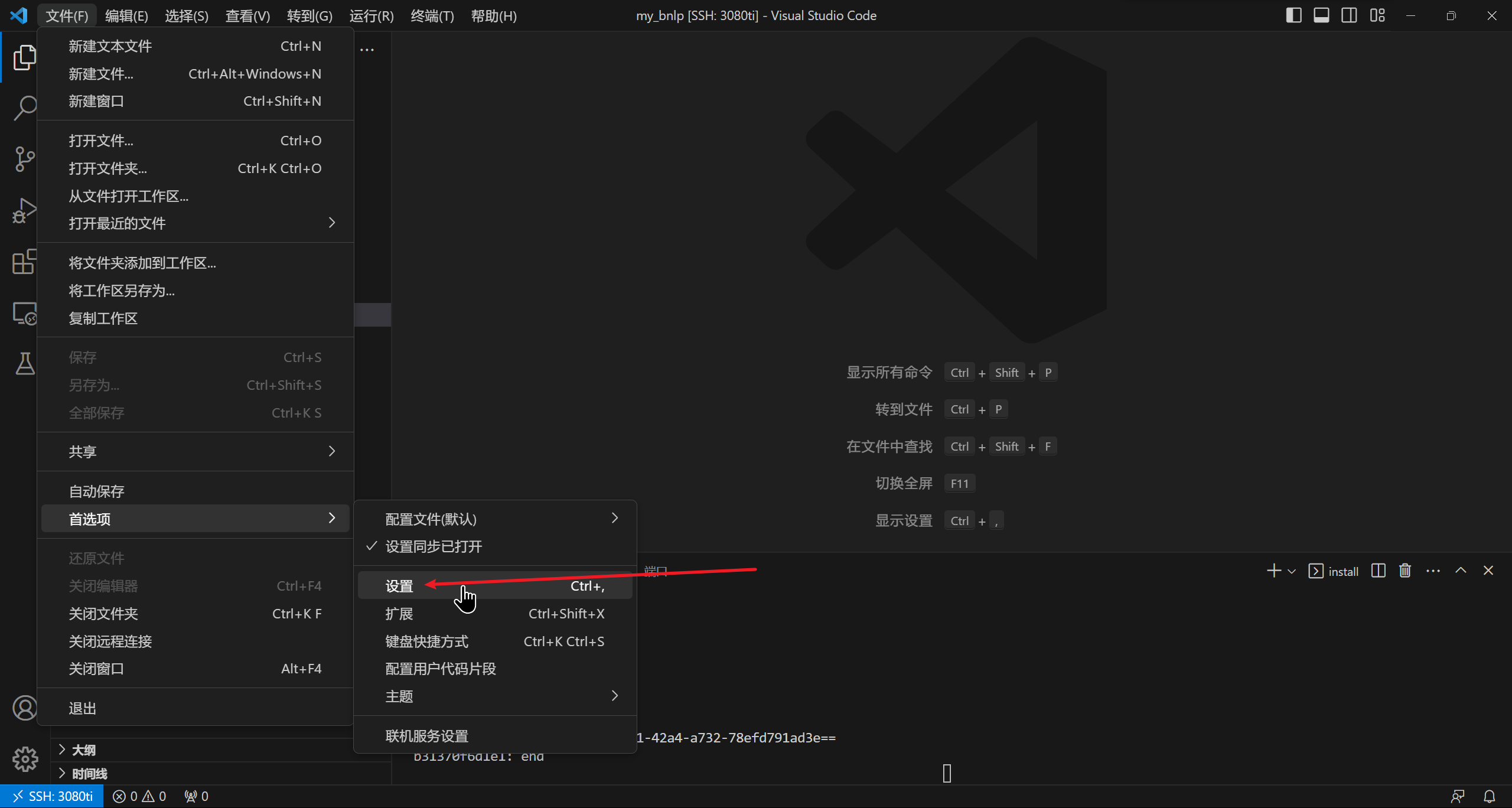The width and height of the screenshot is (1512, 808).
Task: Open 文件(F) menu
Action: coord(67,16)
